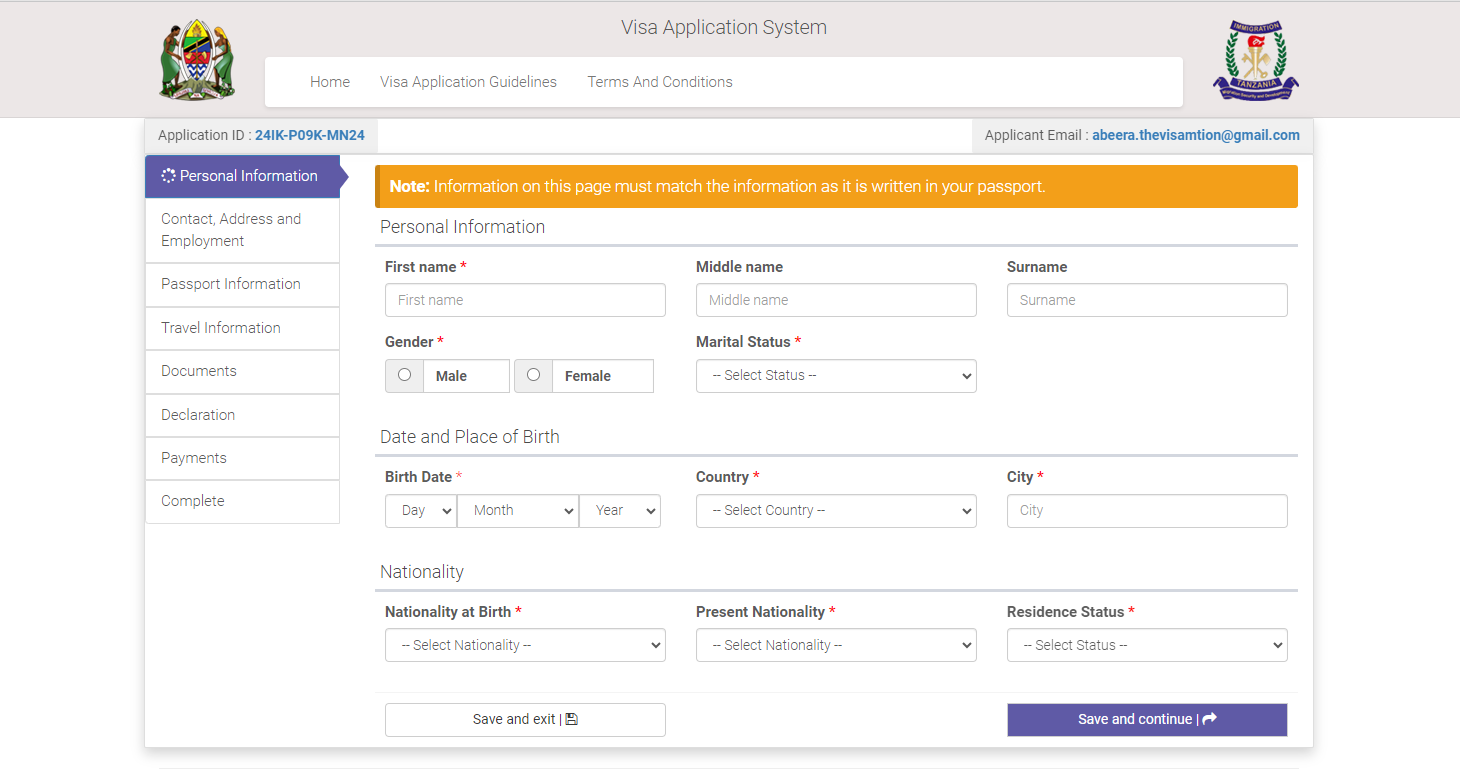1460x769 pixels.
Task: Click the Tanzania coat of arms logo
Action: point(197,59)
